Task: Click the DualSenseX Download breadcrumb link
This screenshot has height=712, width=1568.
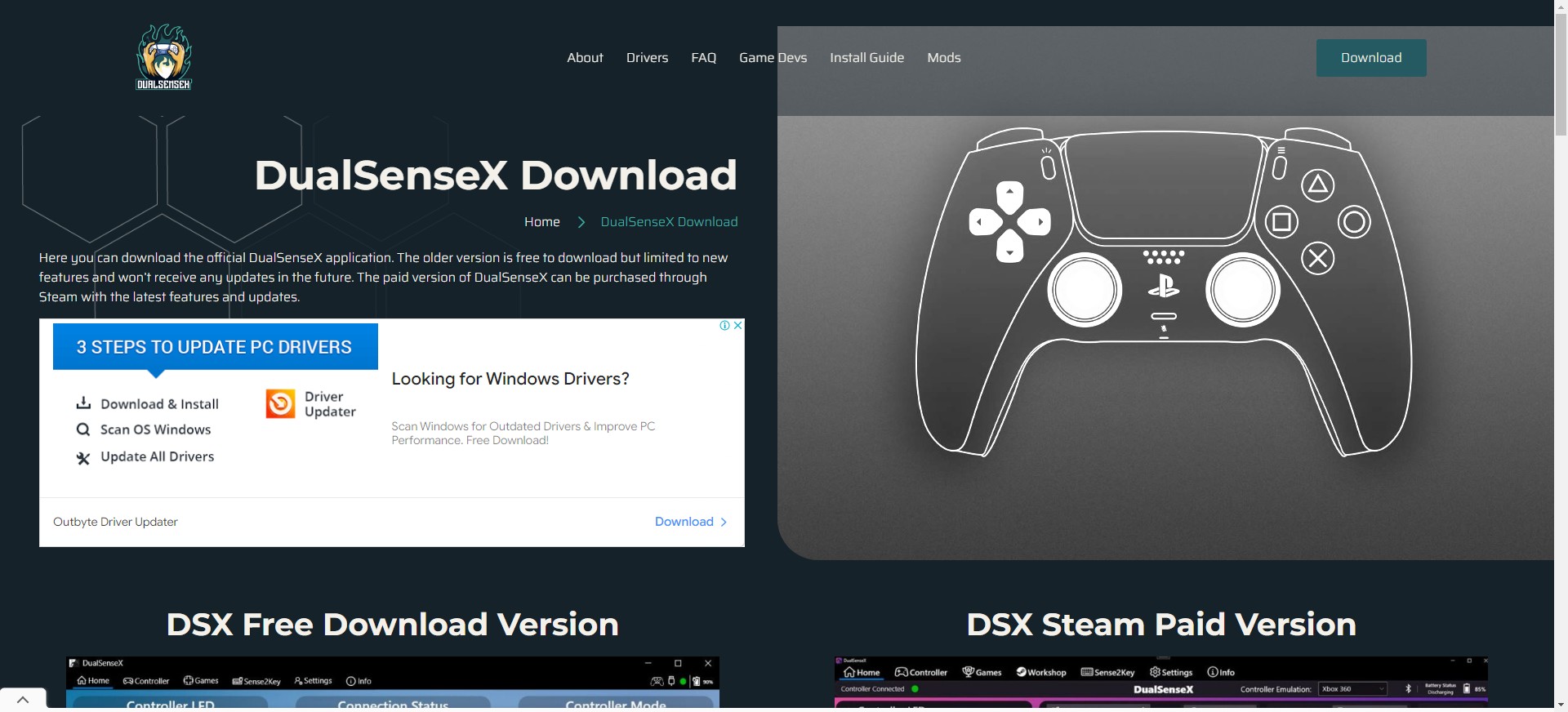Action: pyautogui.click(x=669, y=222)
